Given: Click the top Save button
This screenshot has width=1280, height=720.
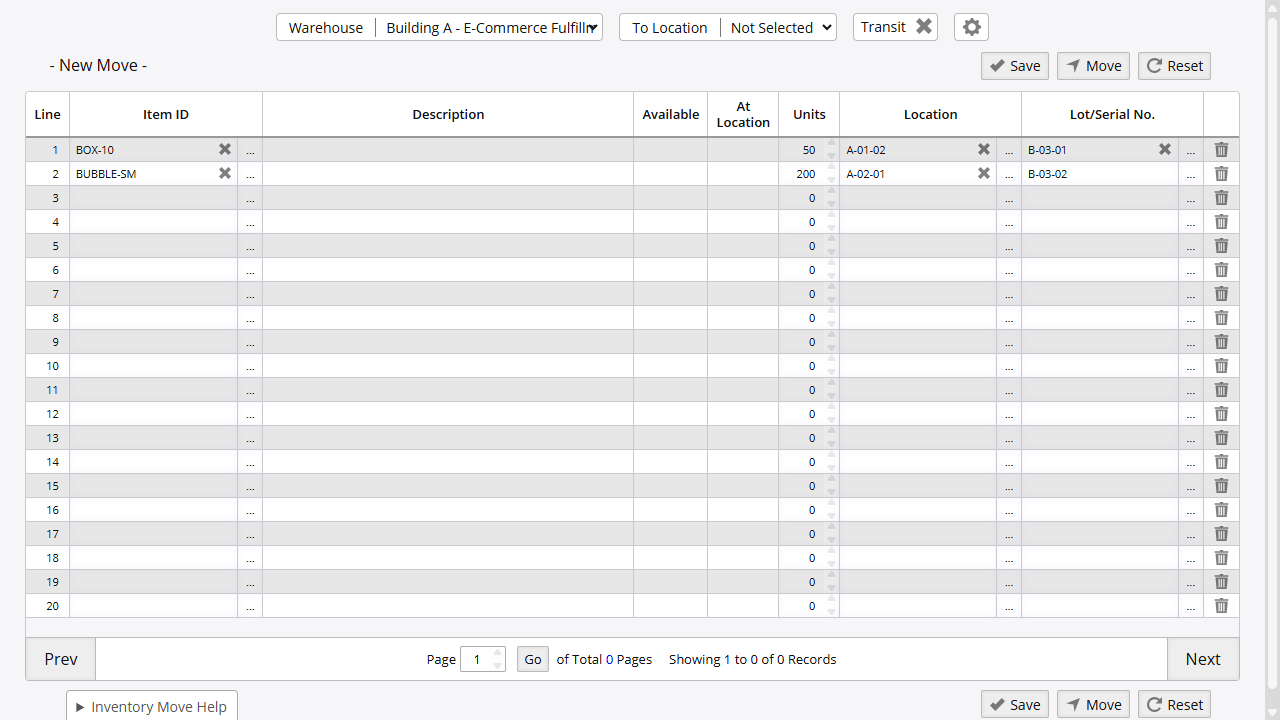Looking at the screenshot, I should tap(1014, 66).
